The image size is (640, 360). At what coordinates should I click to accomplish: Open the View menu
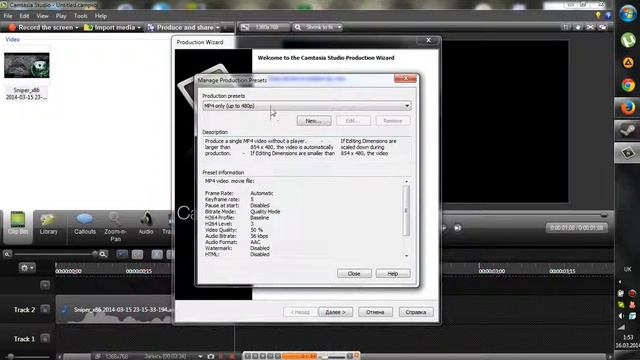click(x=42, y=16)
